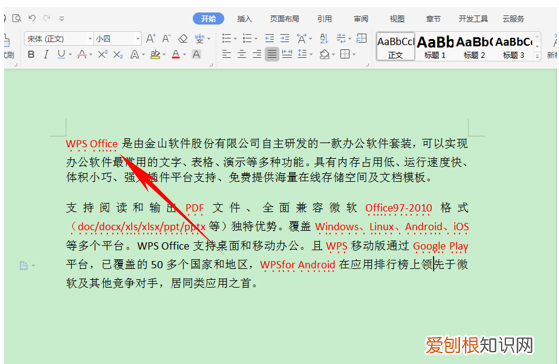Decrease font size with A- icon
The width and height of the screenshot is (559, 364).
pos(166,38)
